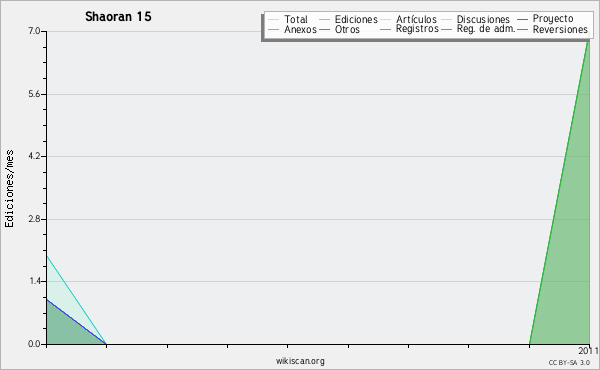Click the green Ediciones legend line swatch
This screenshot has height=370, width=600.
click(324, 19)
